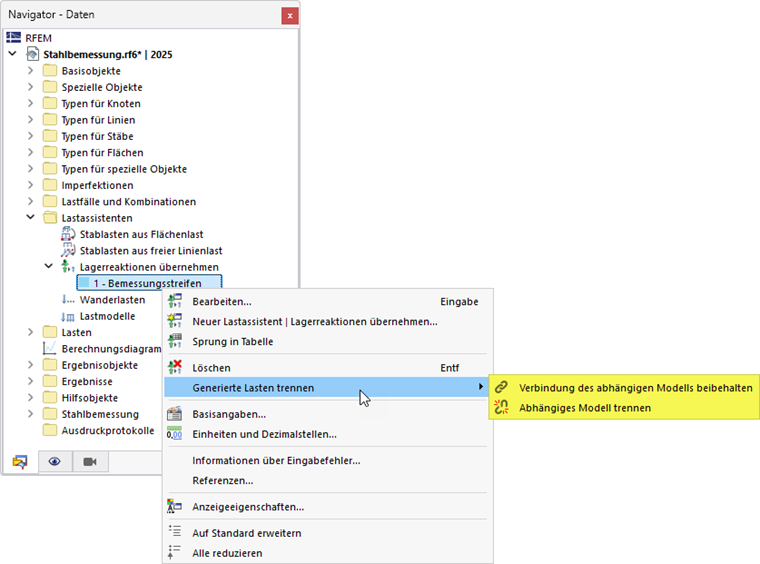760x564 pixels.
Task: Click the Stahlbemessung folder icon
Action: [x=49, y=414]
